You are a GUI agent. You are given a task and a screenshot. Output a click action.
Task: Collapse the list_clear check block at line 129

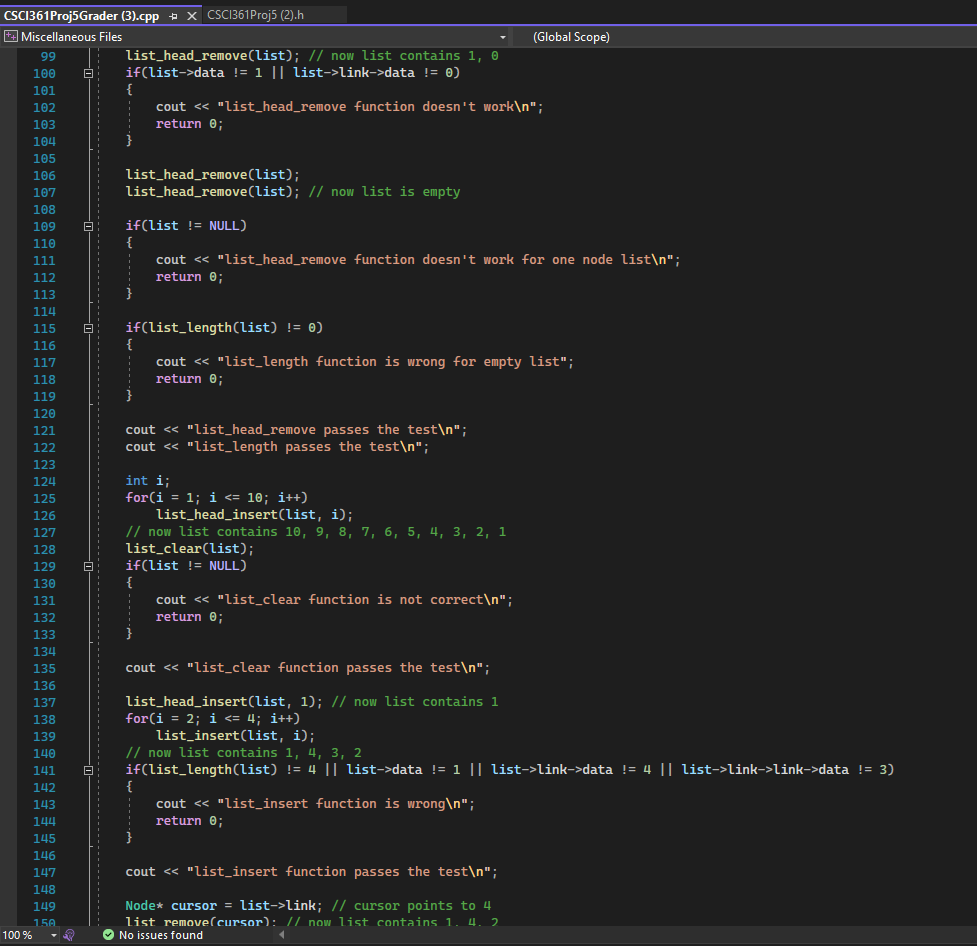click(x=88, y=565)
